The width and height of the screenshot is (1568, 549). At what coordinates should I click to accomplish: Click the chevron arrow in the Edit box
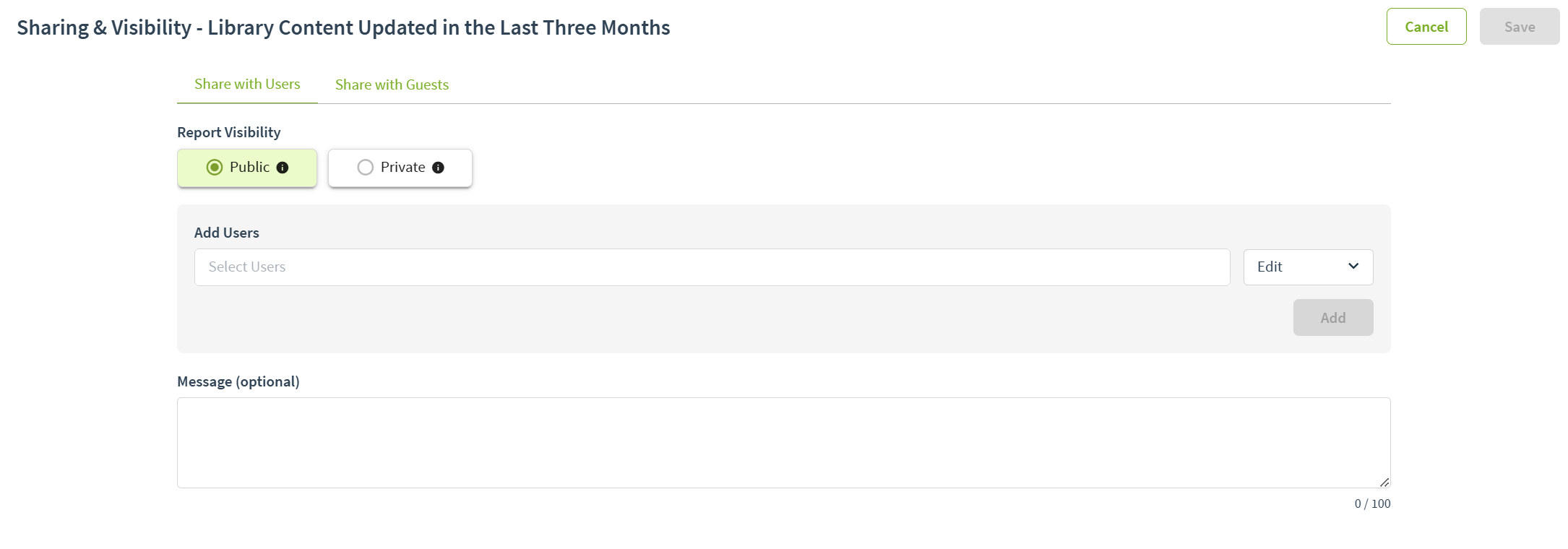tap(1353, 267)
